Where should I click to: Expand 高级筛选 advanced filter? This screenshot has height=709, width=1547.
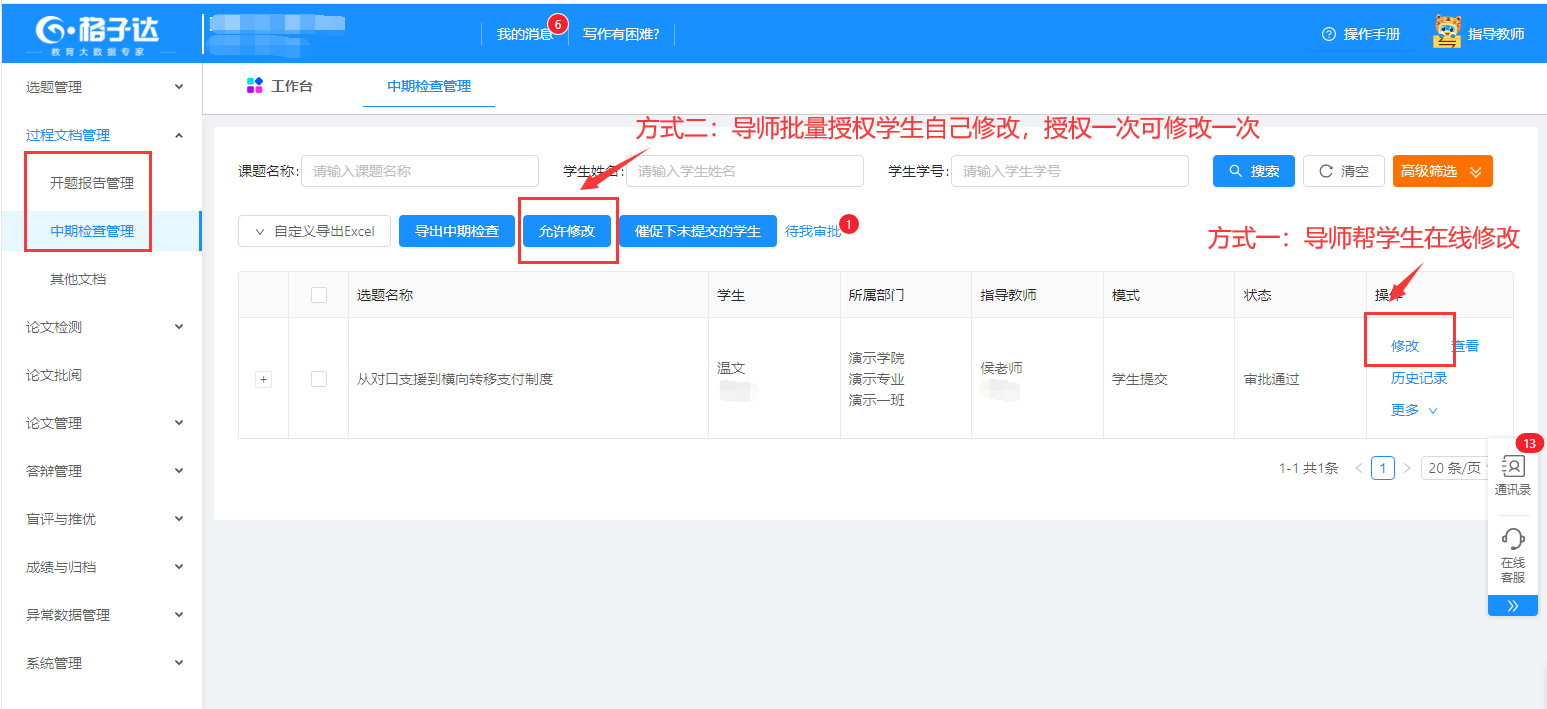1442,171
